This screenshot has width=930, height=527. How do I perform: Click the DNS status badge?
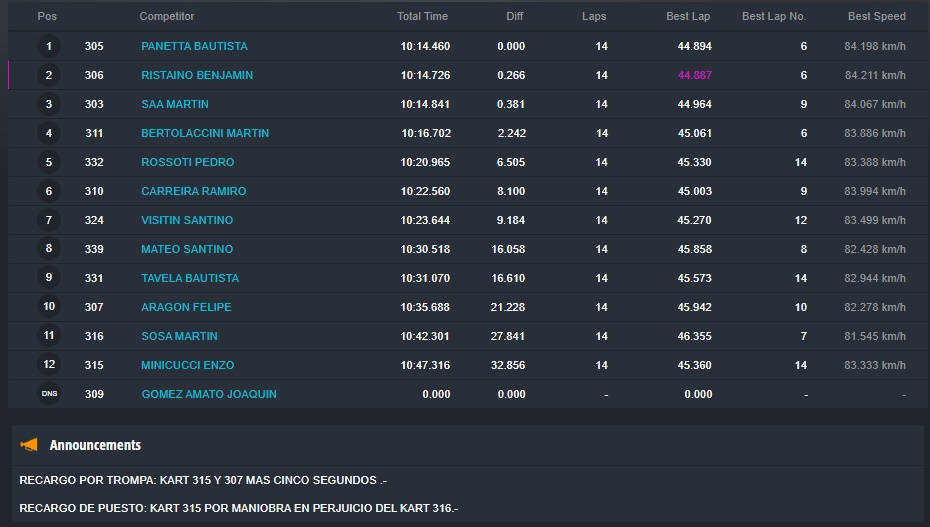[49, 394]
